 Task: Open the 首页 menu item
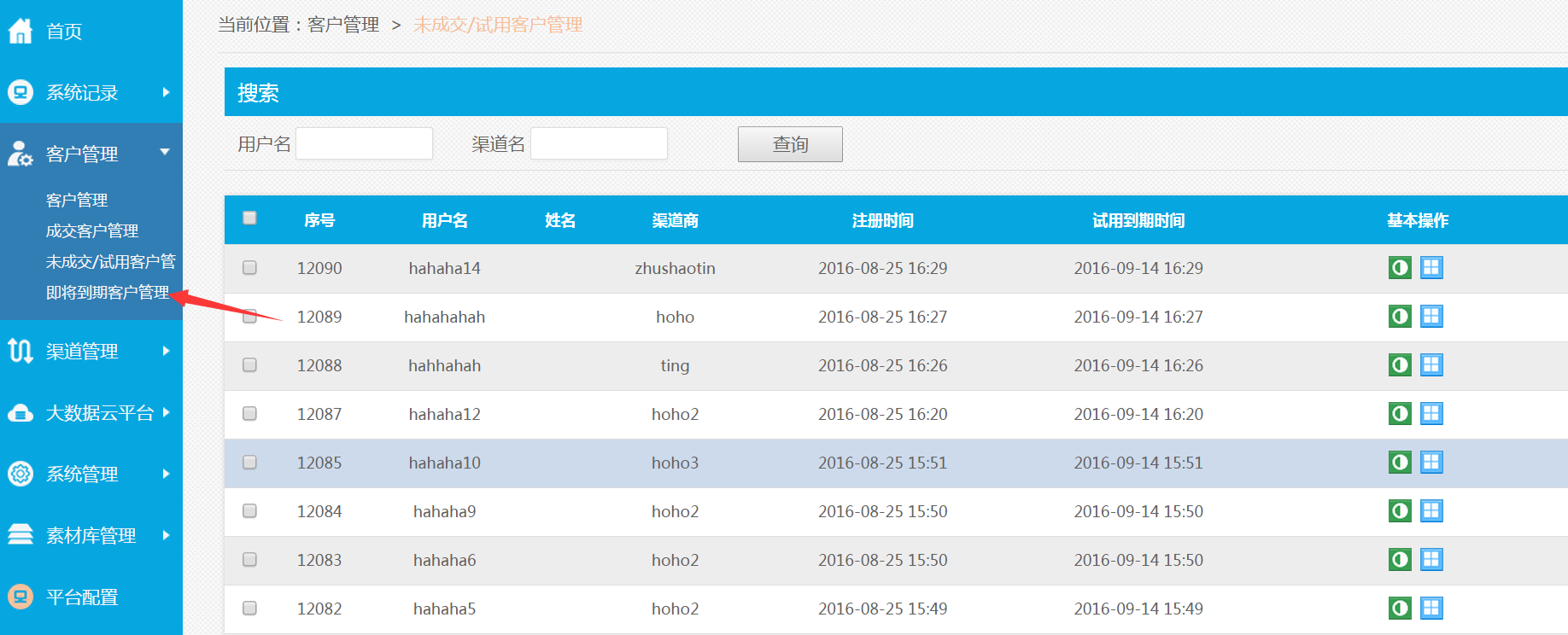[x=64, y=32]
